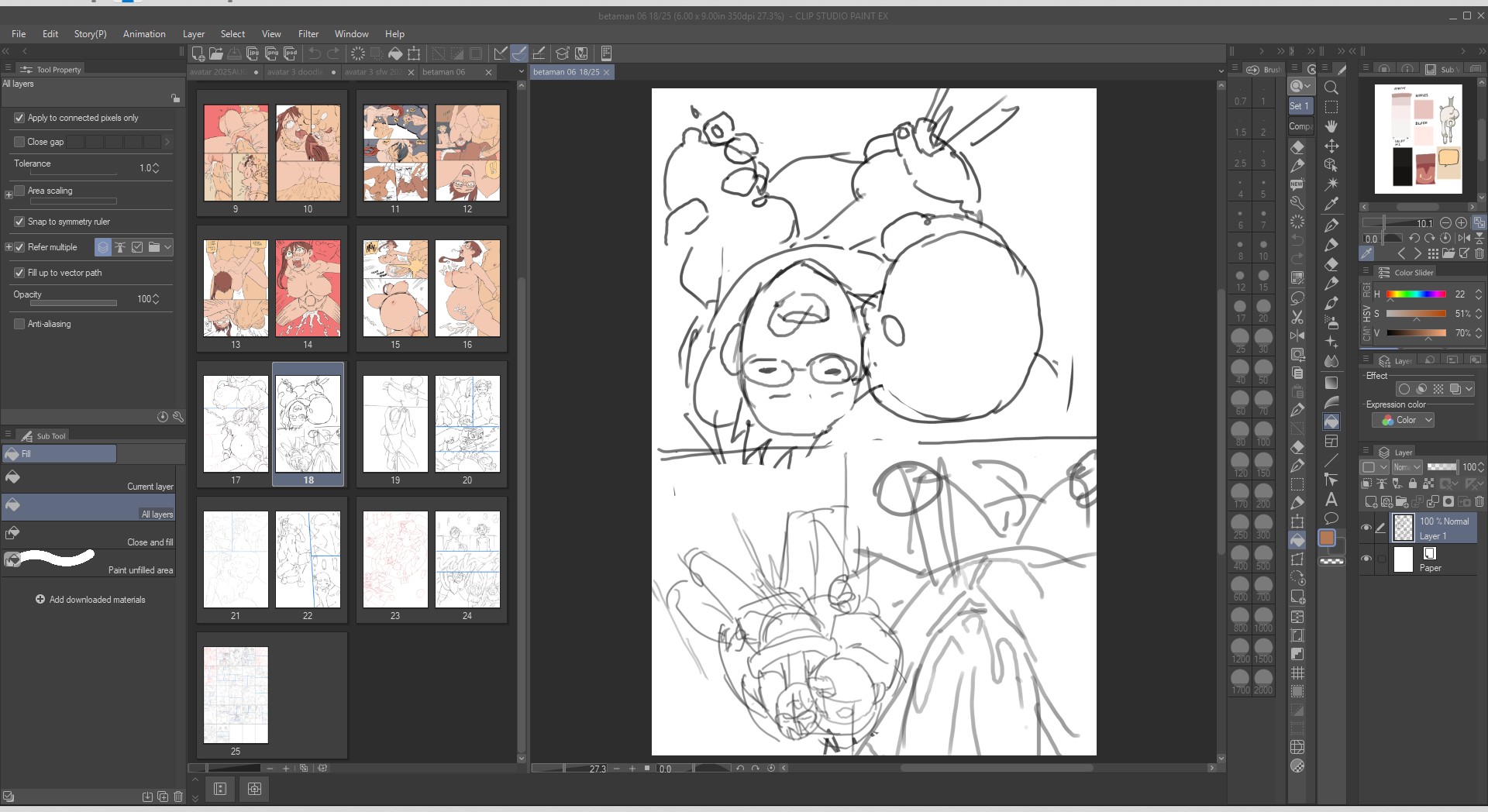Select the Close and fill sub tool

tap(88, 535)
